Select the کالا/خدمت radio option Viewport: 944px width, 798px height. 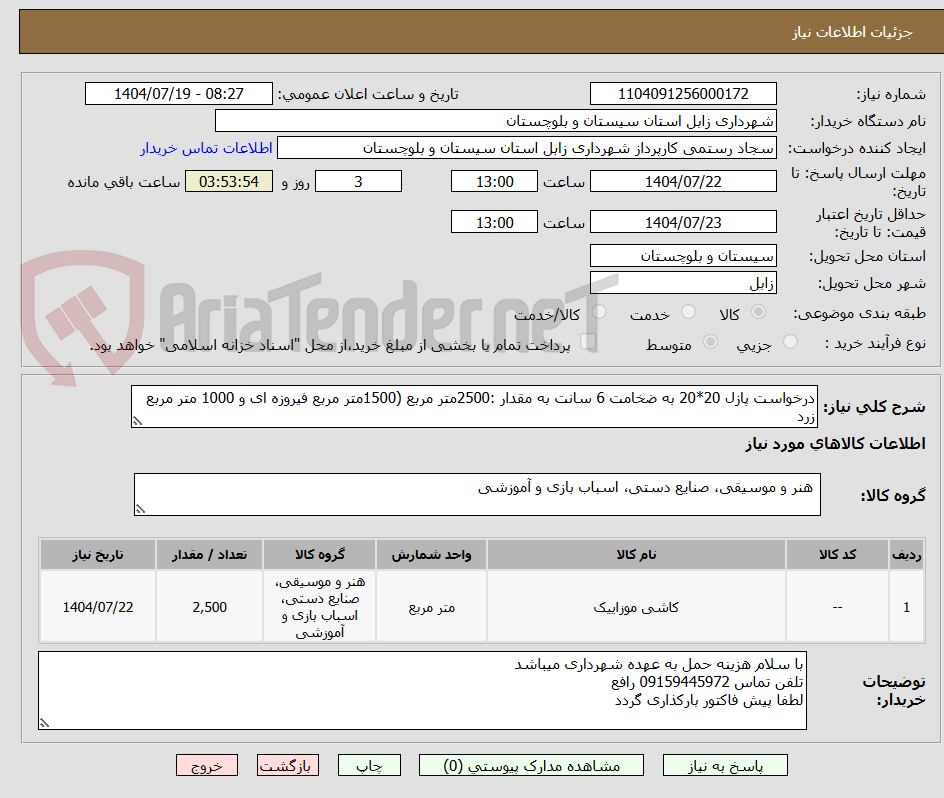click(599, 312)
